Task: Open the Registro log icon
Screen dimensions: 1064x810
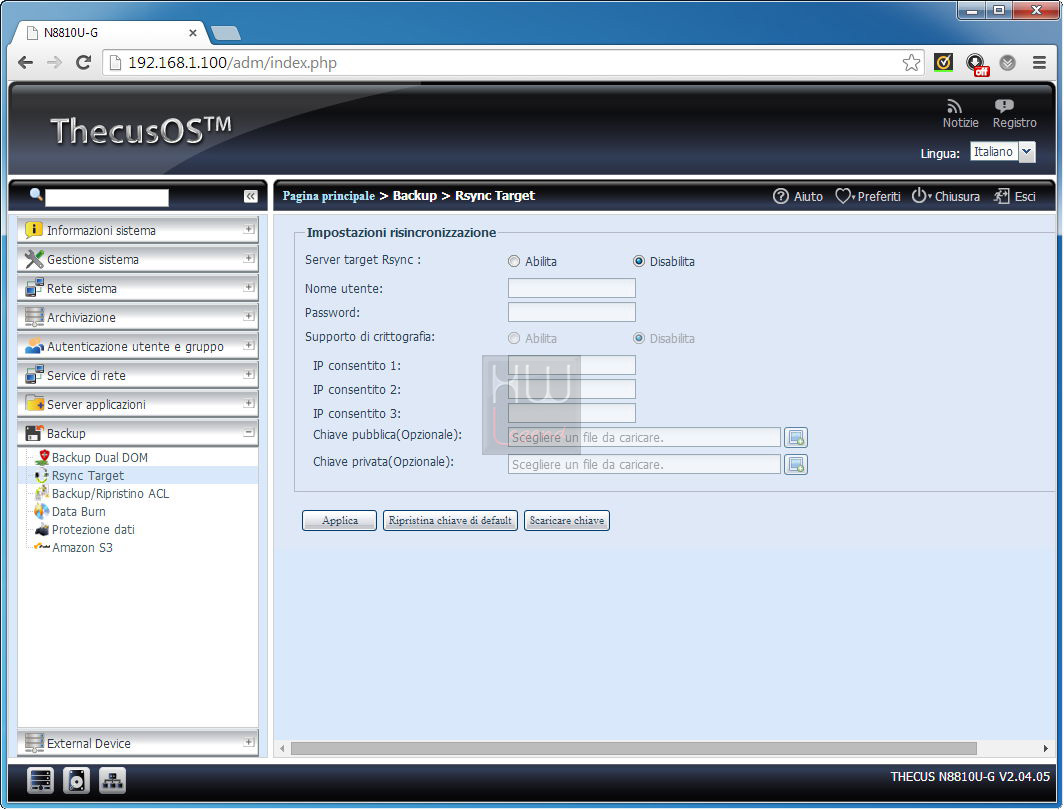Action: 1004,106
